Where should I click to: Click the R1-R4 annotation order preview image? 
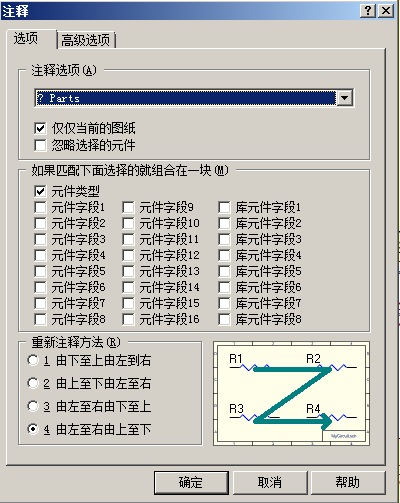click(x=291, y=393)
